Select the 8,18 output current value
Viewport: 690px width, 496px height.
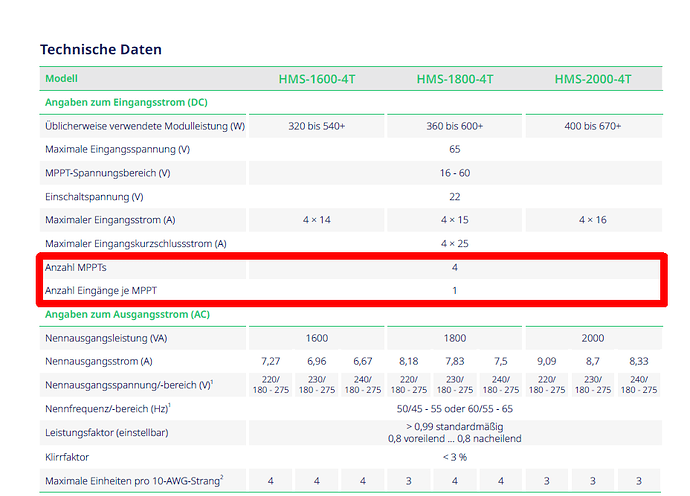tap(409, 362)
